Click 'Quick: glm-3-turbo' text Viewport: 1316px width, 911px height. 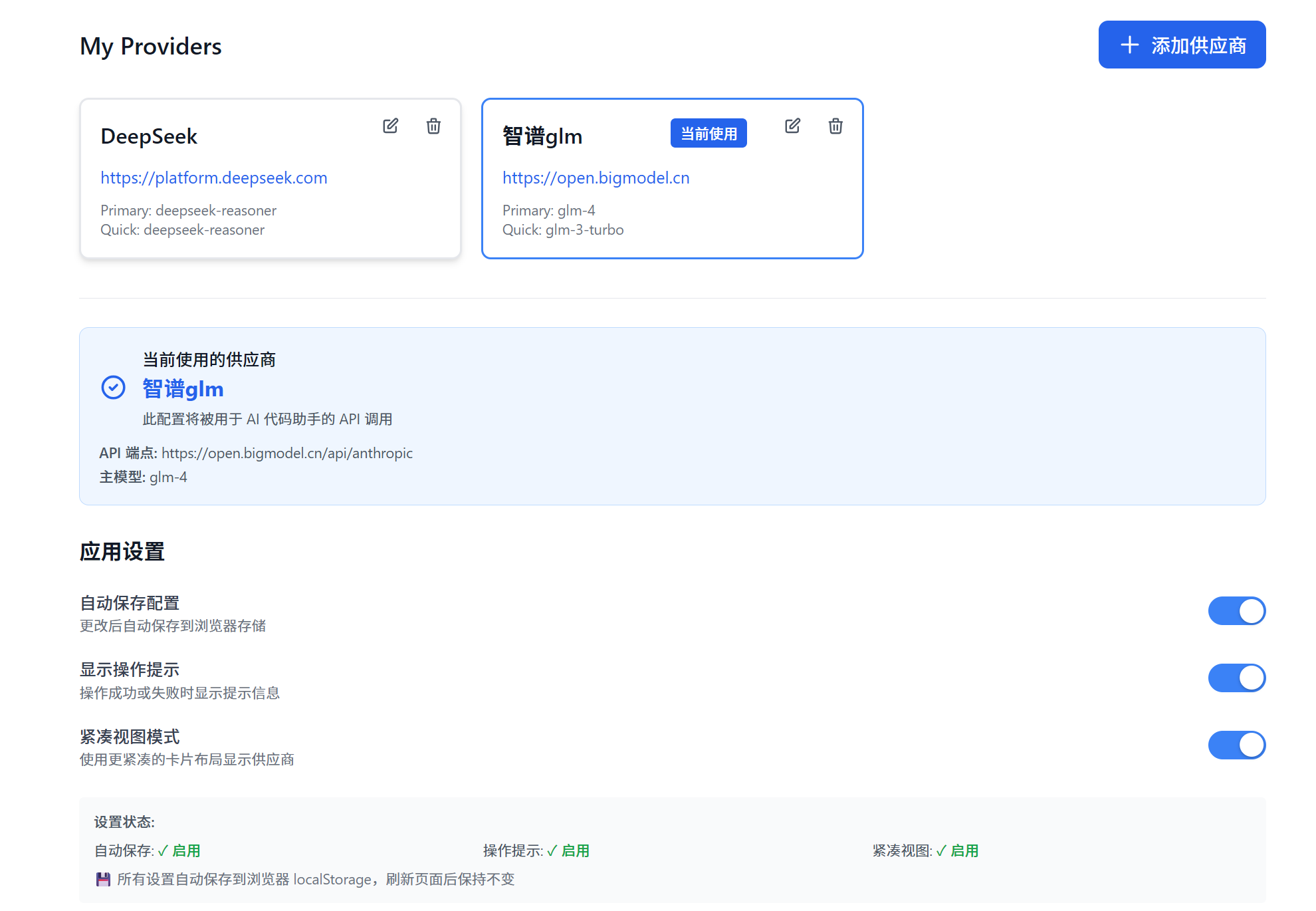point(563,229)
